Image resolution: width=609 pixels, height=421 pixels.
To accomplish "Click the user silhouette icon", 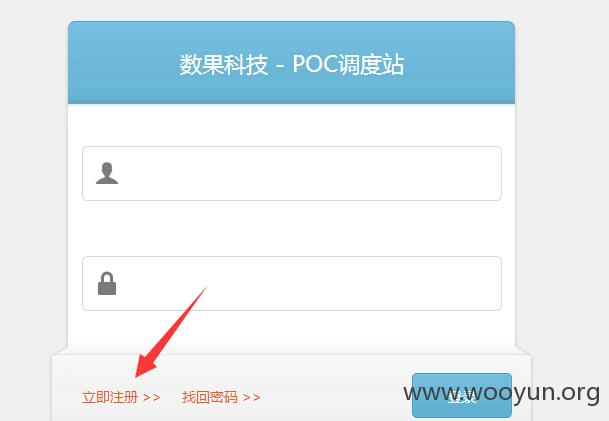I will (x=107, y=173).
